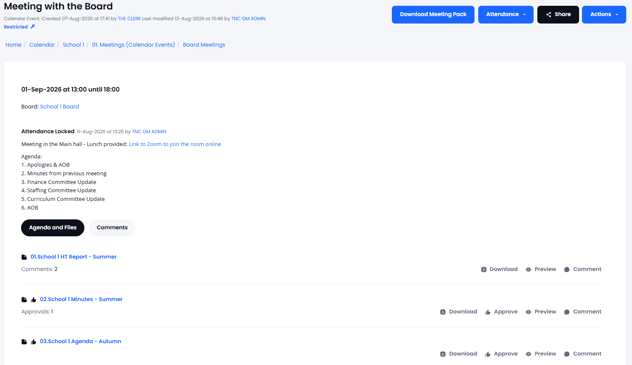
Task: Click the Restricted label
Action: [16, 27]
